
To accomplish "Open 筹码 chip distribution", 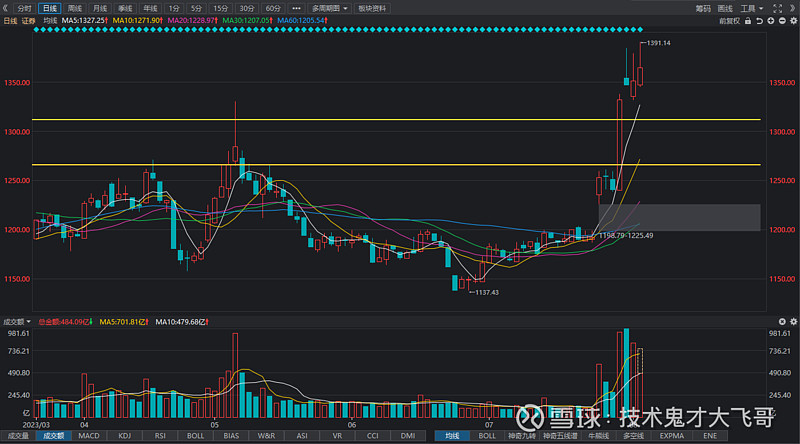I will click(x=703, y=8).
